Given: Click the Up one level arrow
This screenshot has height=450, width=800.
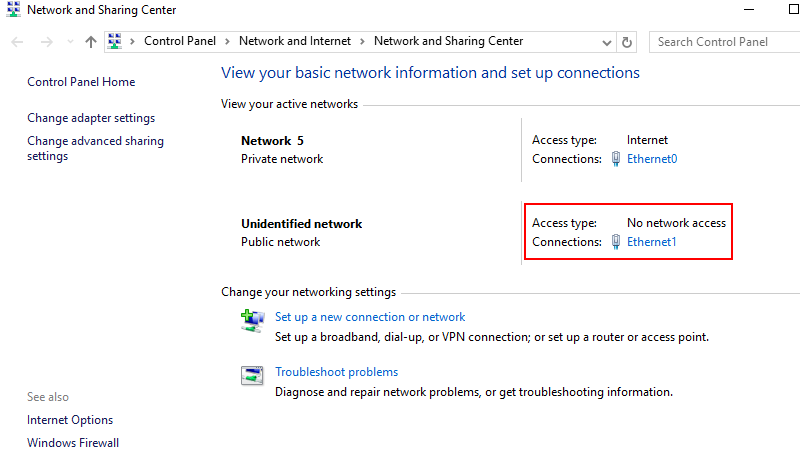Looking at the screenshot, I should (x=91, y=42).
